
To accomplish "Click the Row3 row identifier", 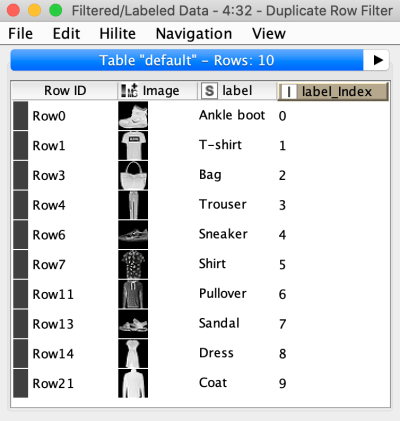I will point(49,175).
